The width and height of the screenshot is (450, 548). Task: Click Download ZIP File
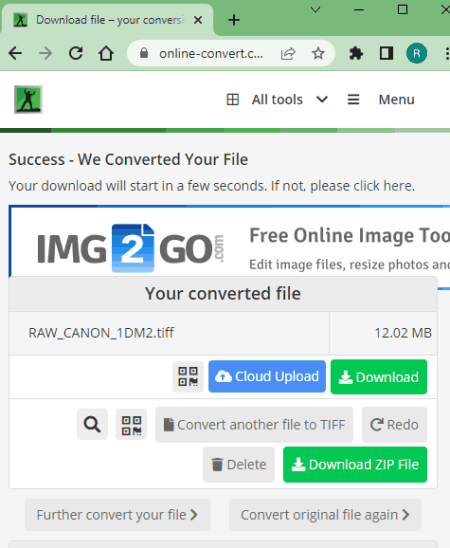pyautogui.click(x=355, y=464)
